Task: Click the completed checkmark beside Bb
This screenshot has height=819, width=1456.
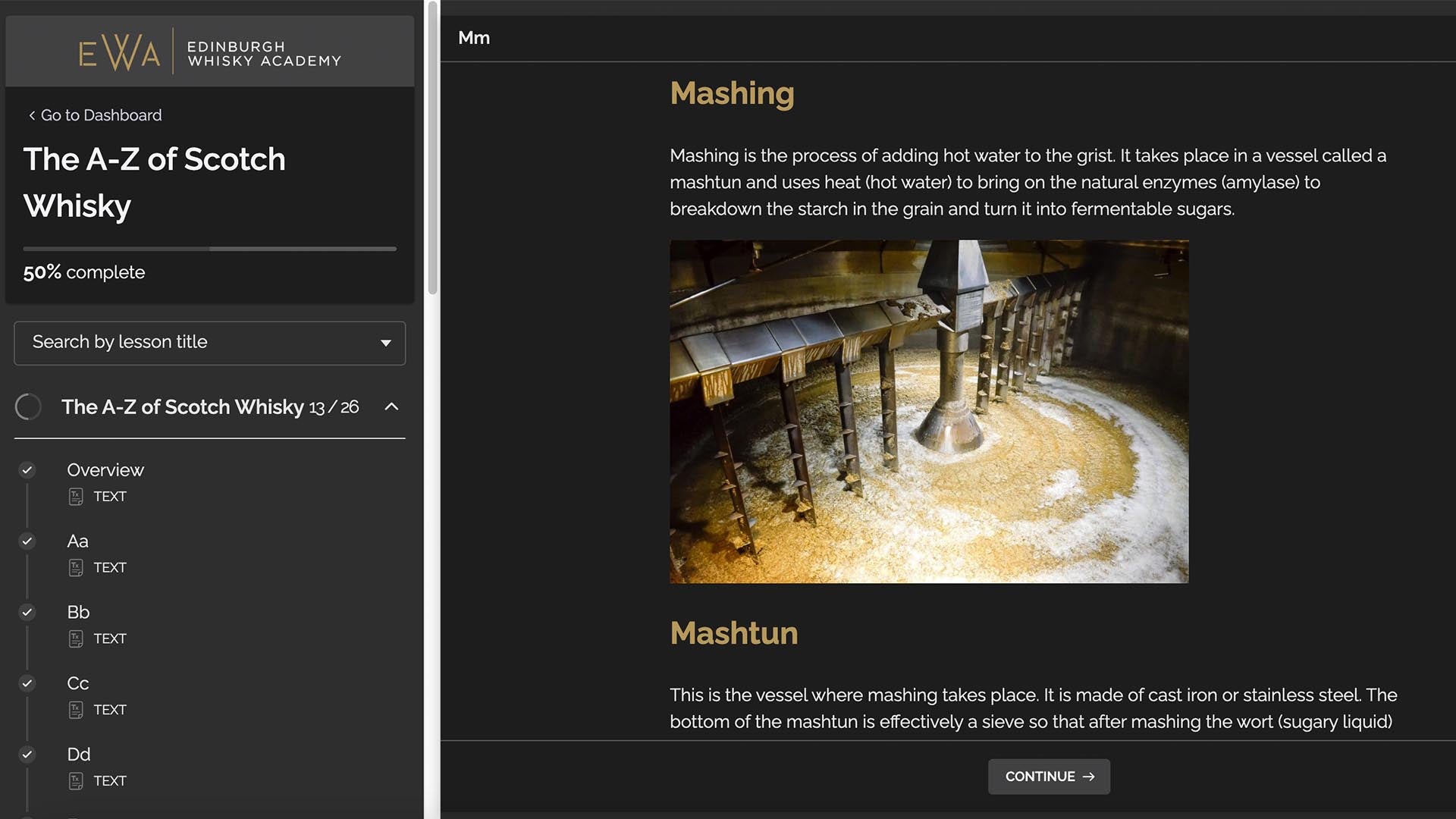Action: click(x=27, y=613)
